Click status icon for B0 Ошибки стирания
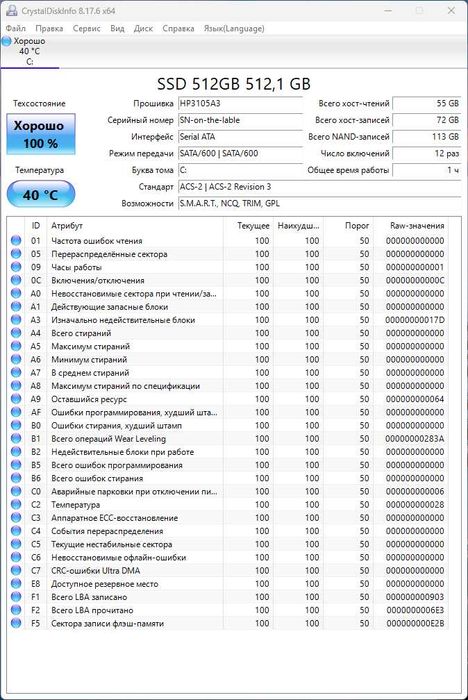Screen dimensions: 468x700 click(x=16, y=425)
